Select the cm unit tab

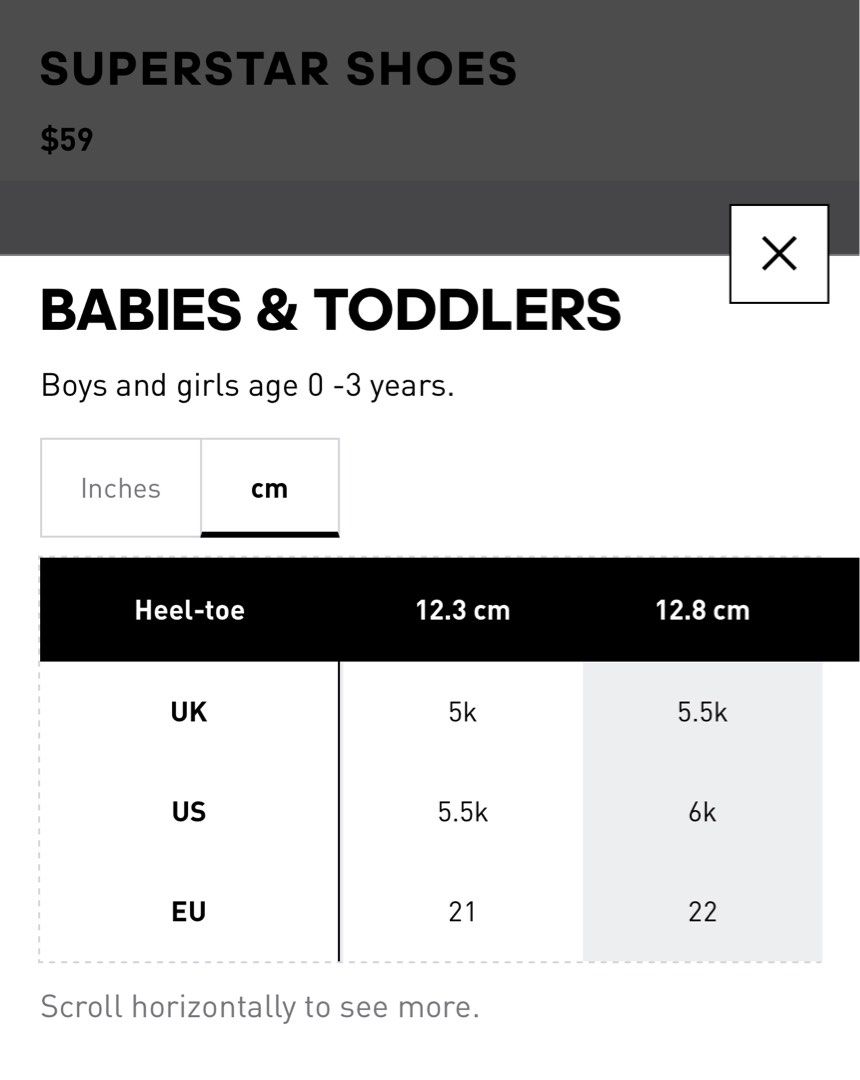click(269, 488)
